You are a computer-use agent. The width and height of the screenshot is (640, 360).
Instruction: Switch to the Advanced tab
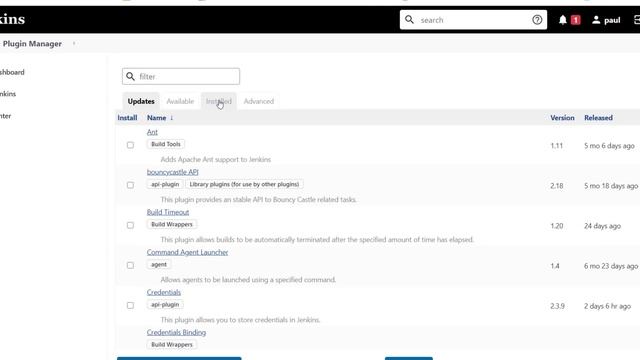(259, 101)
